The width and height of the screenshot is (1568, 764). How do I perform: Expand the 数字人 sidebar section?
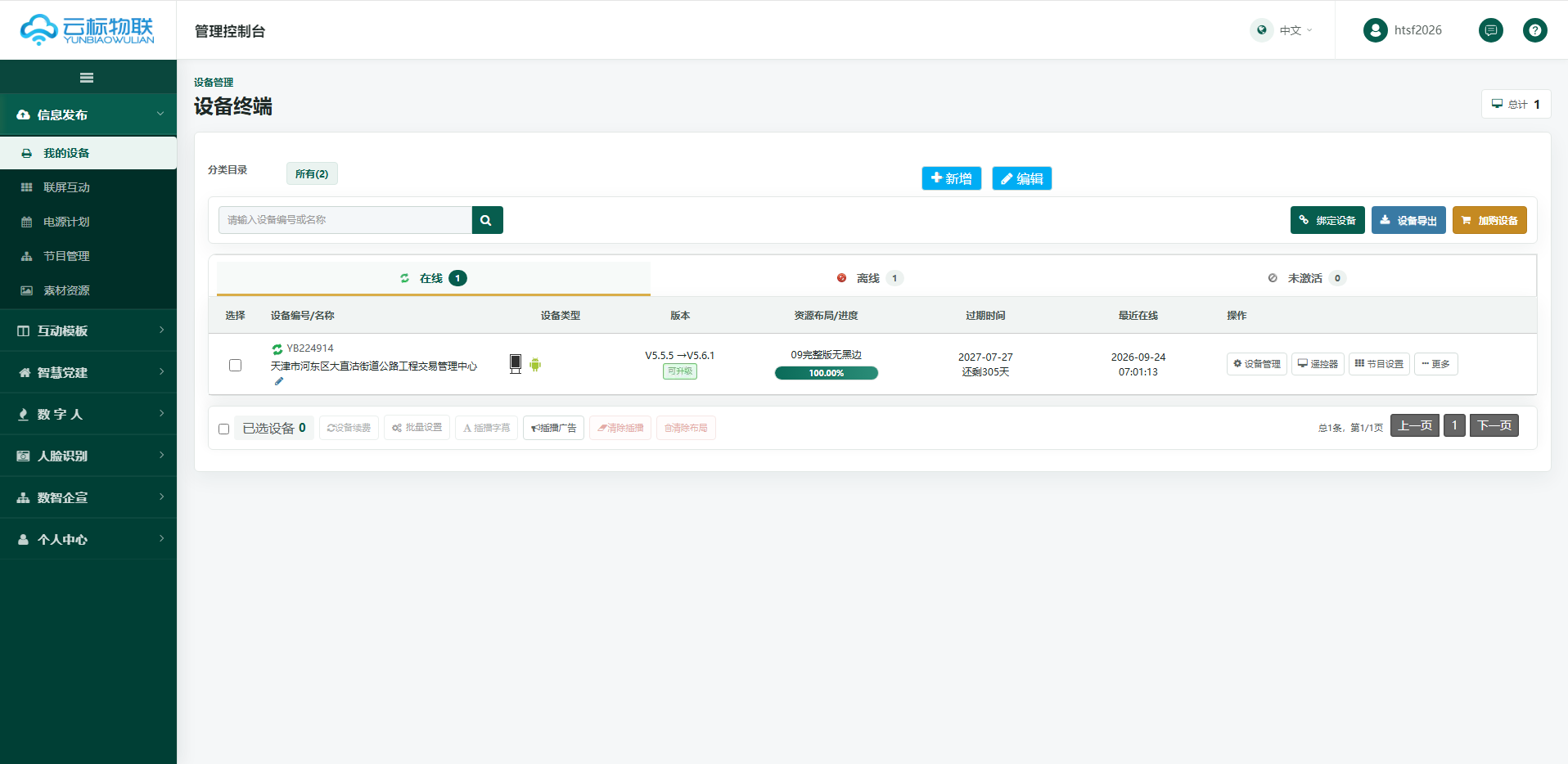point(88,414)
